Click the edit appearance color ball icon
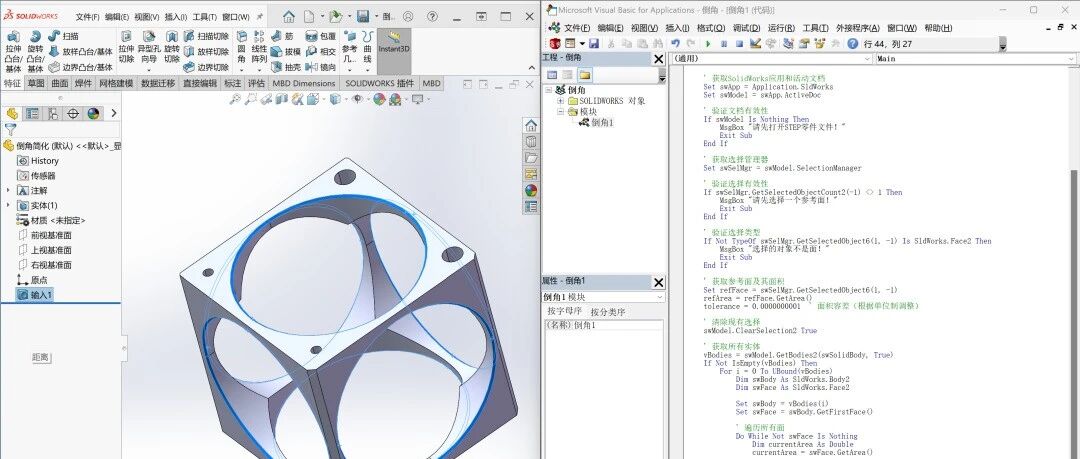Screen dimensions: 1080x459 coord(379,99)
